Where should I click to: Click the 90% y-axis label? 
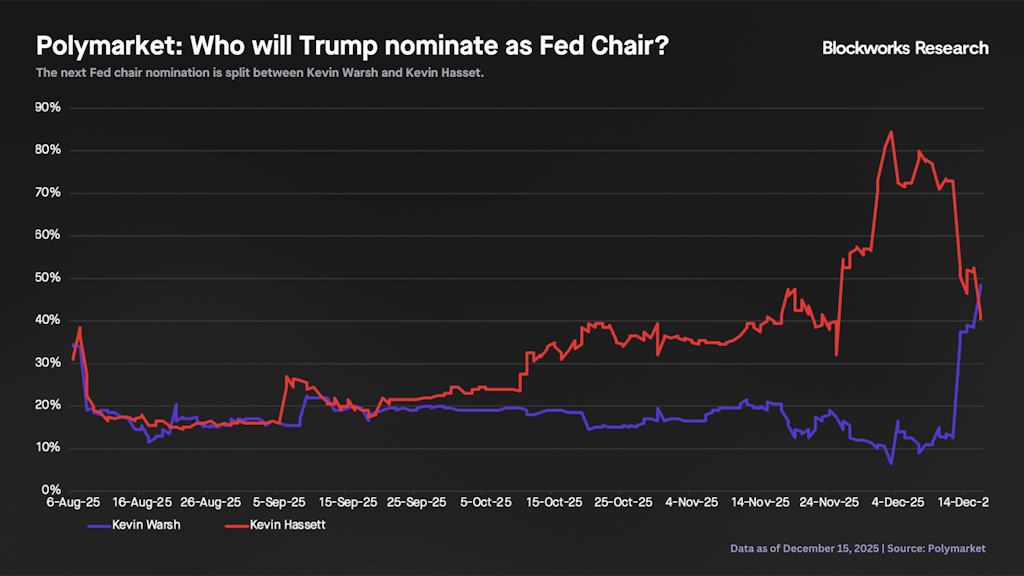click(x=48, y=107)
